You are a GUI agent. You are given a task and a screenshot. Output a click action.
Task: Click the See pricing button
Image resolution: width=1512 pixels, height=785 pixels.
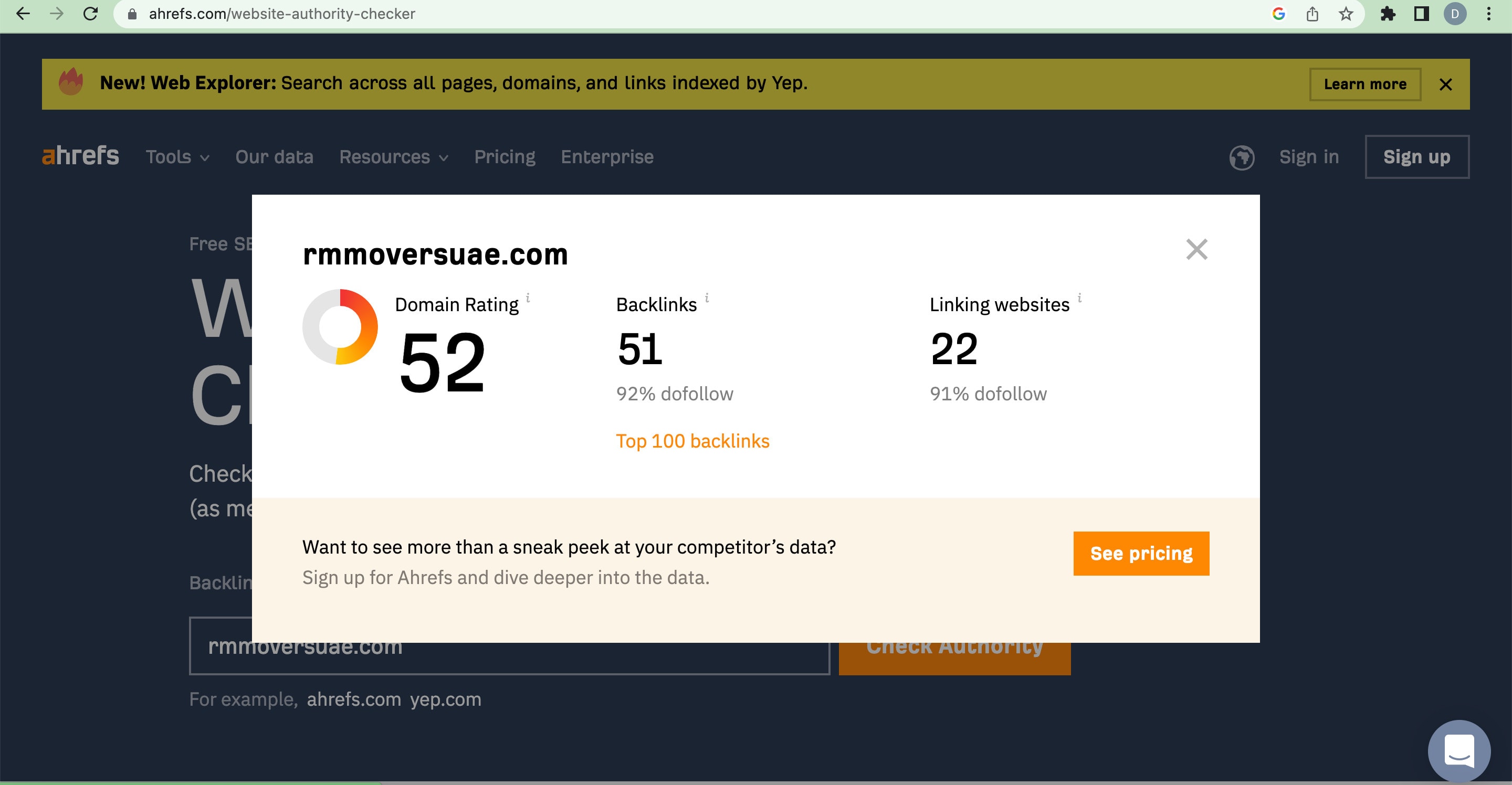tap(1141, 553)
